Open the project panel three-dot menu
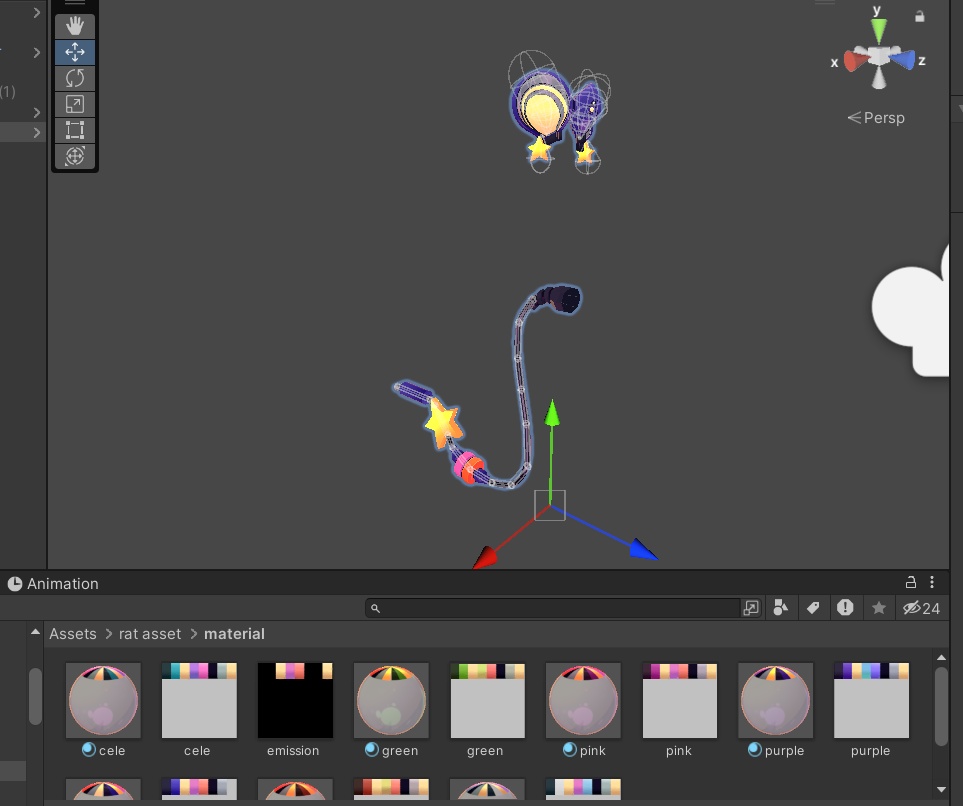This screenshot has height=806, width=963. (932, 582)
